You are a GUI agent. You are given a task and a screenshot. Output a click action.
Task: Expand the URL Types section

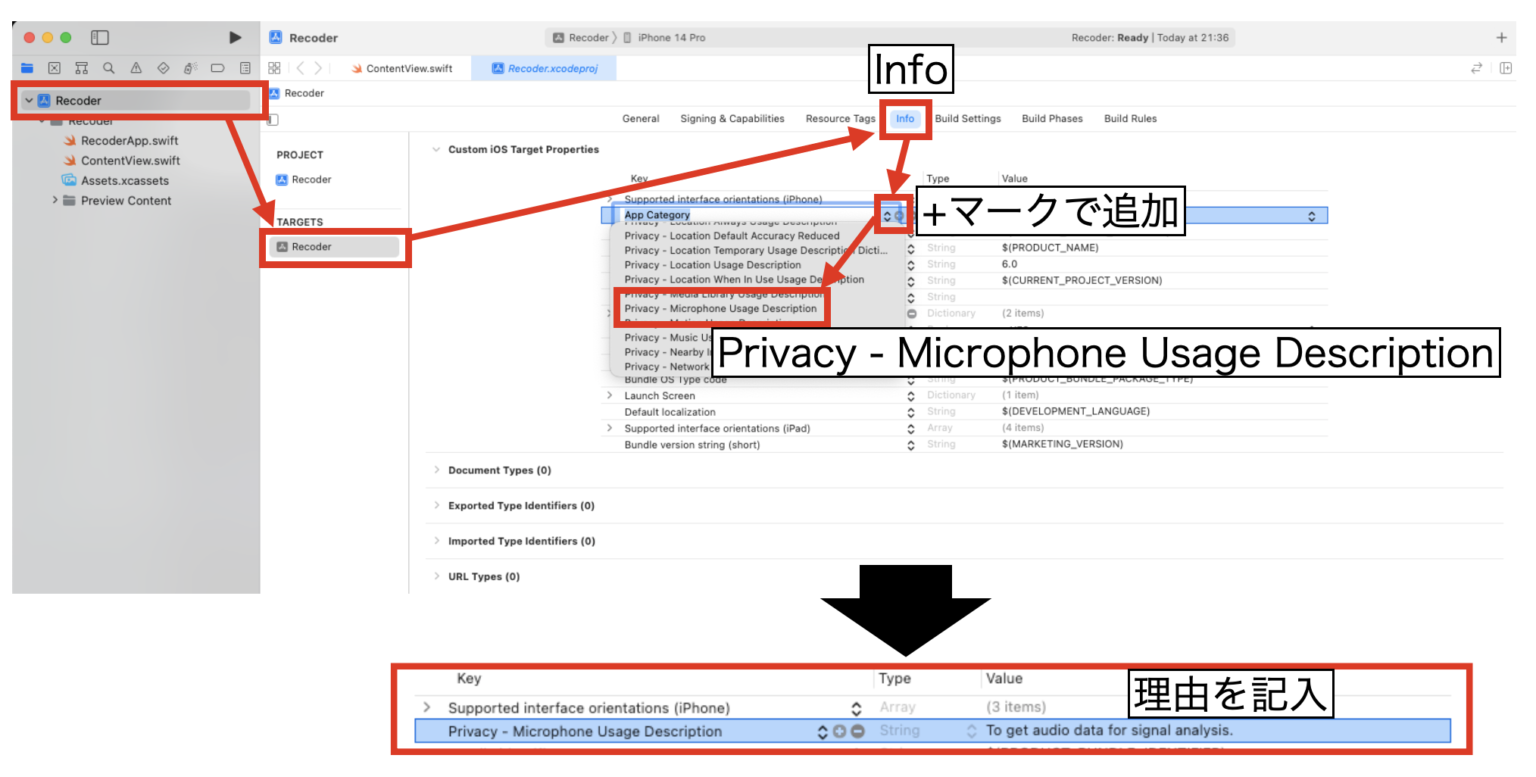pos(436,577)
